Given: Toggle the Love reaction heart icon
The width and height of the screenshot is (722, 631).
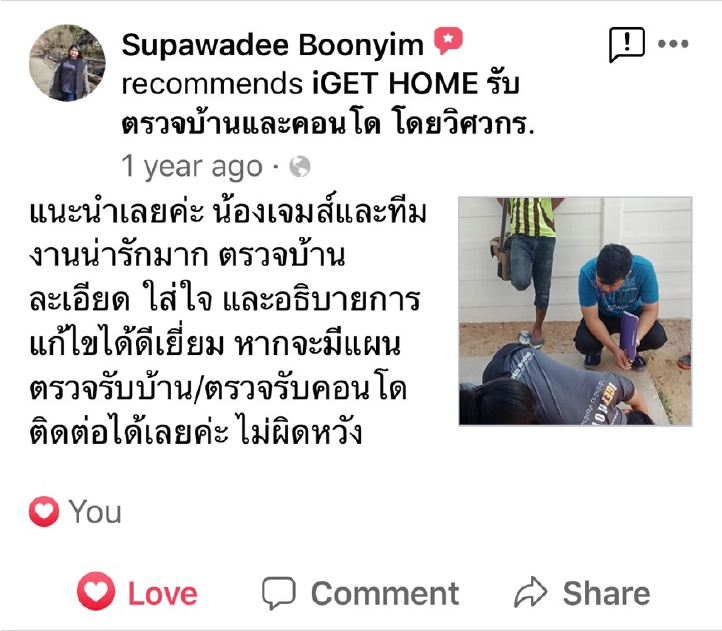Looking at the screenshot, I should tap(96, 591).
